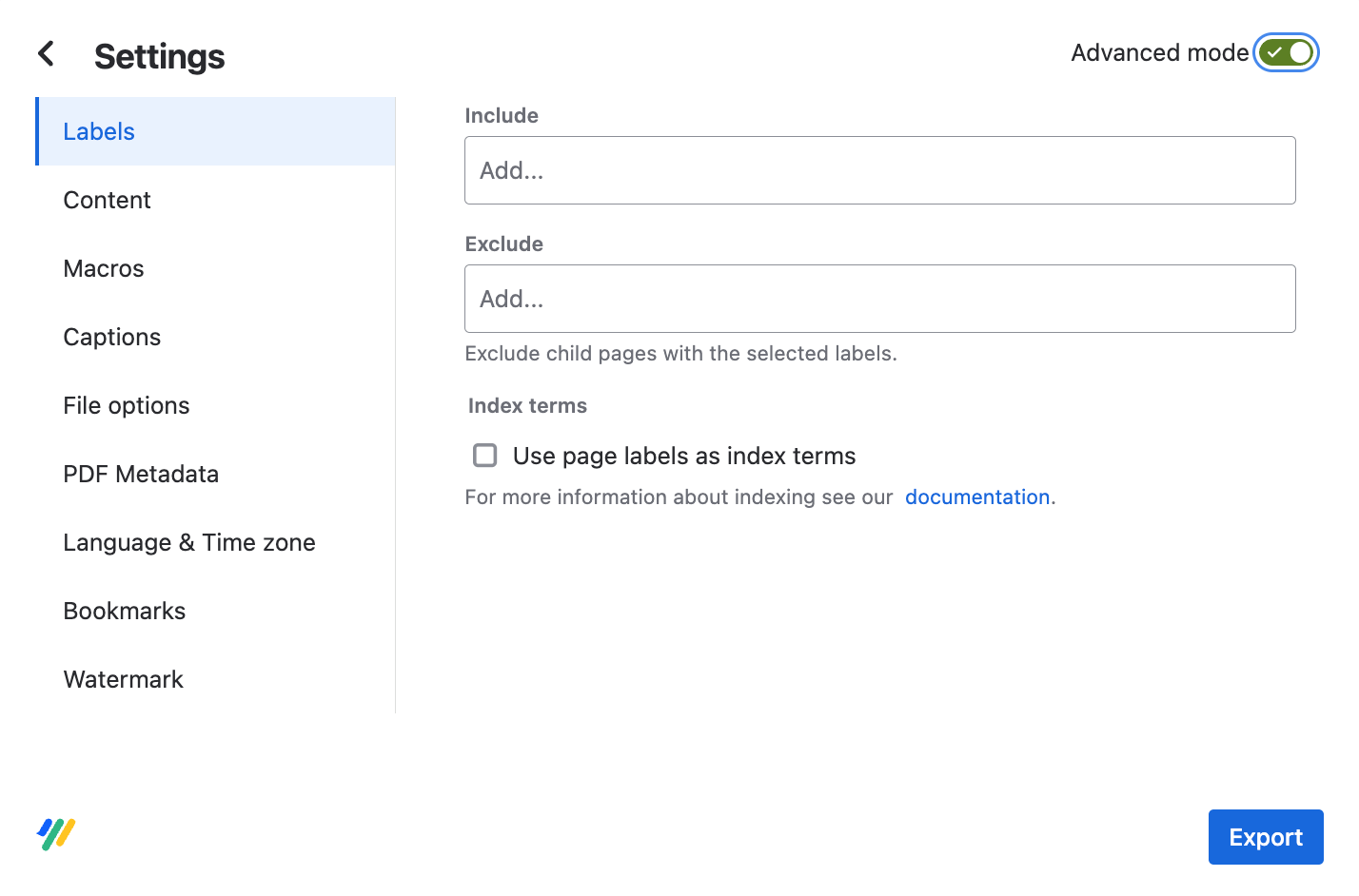Show the Bookmarks settings
Viewport: 1359px width, 896px height.
click(215, 611)
